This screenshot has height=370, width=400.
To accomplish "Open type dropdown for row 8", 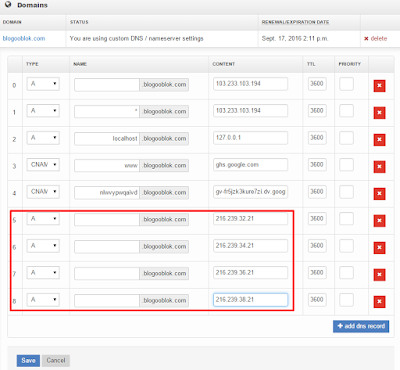I will 43,300.
